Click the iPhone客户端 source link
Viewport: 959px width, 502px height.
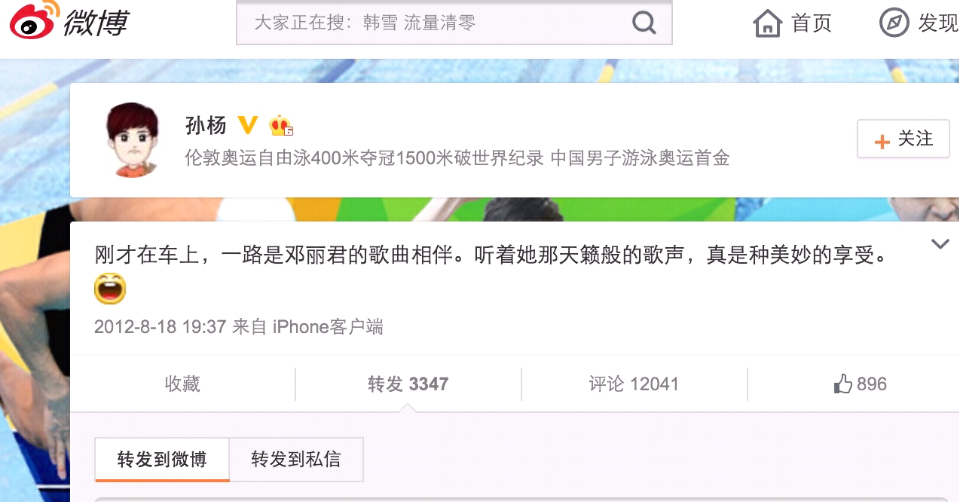pos(328,327)
